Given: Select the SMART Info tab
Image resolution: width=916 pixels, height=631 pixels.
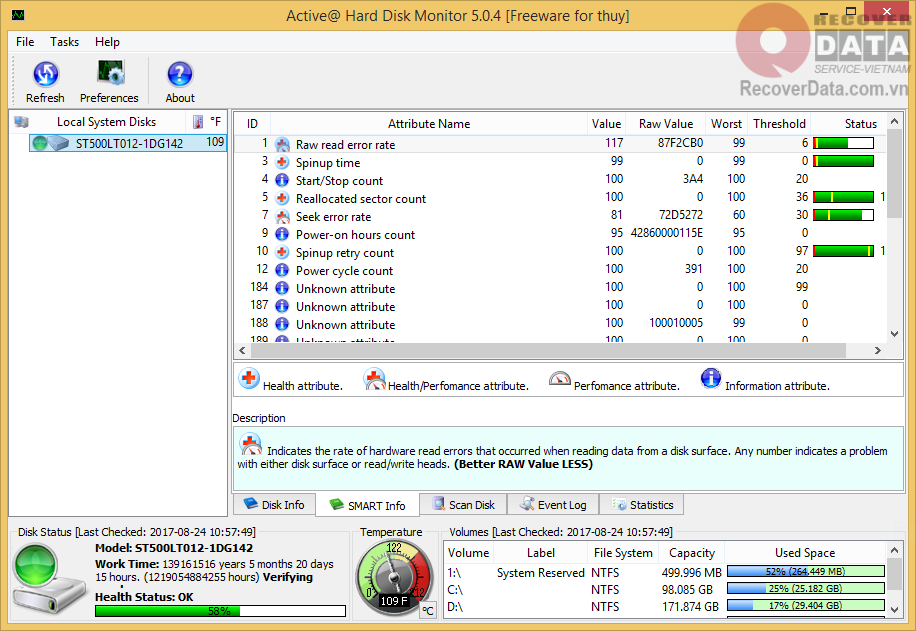Looking at the screenshot, I should point(367,505).
